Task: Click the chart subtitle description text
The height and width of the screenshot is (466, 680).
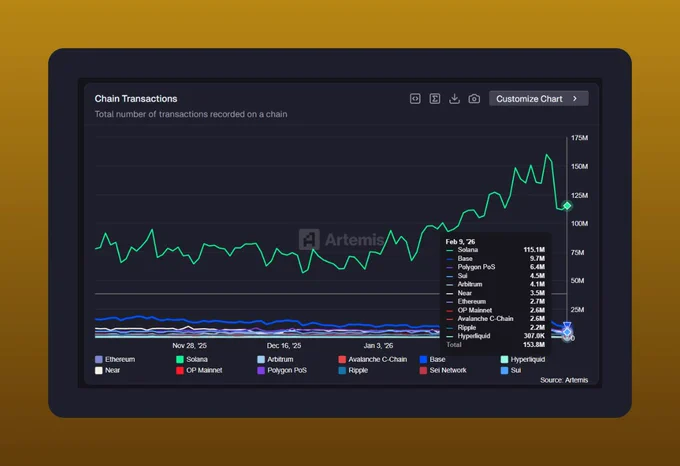Action: point(191,114)
